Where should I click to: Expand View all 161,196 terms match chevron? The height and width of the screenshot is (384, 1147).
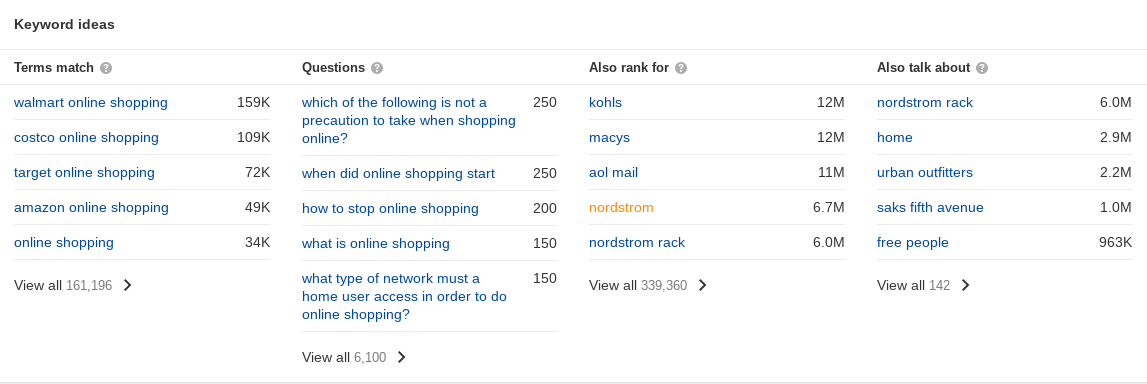tap(127, 285)
